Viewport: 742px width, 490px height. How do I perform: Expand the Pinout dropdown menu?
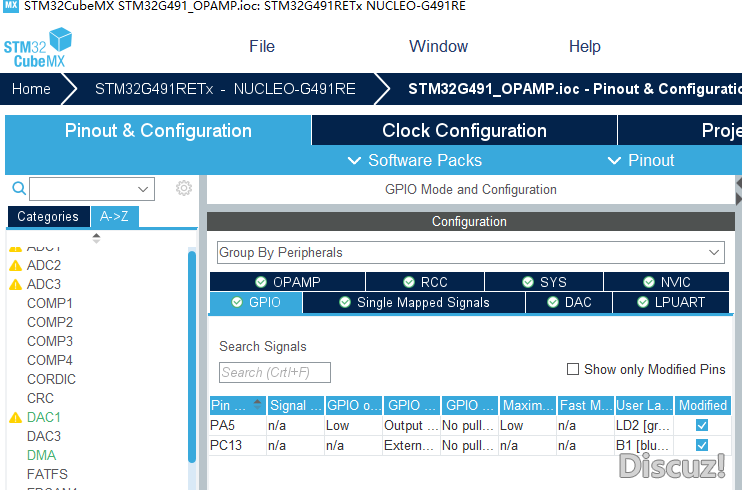641,160
